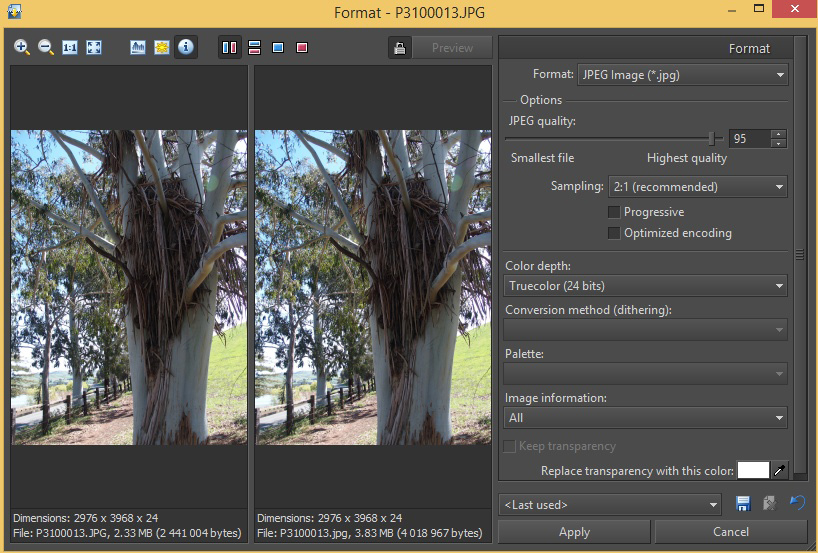Click the fit-to-window icon
This screenshot has width=818, height=553.
pyautogui.click(x=94, y=47)
